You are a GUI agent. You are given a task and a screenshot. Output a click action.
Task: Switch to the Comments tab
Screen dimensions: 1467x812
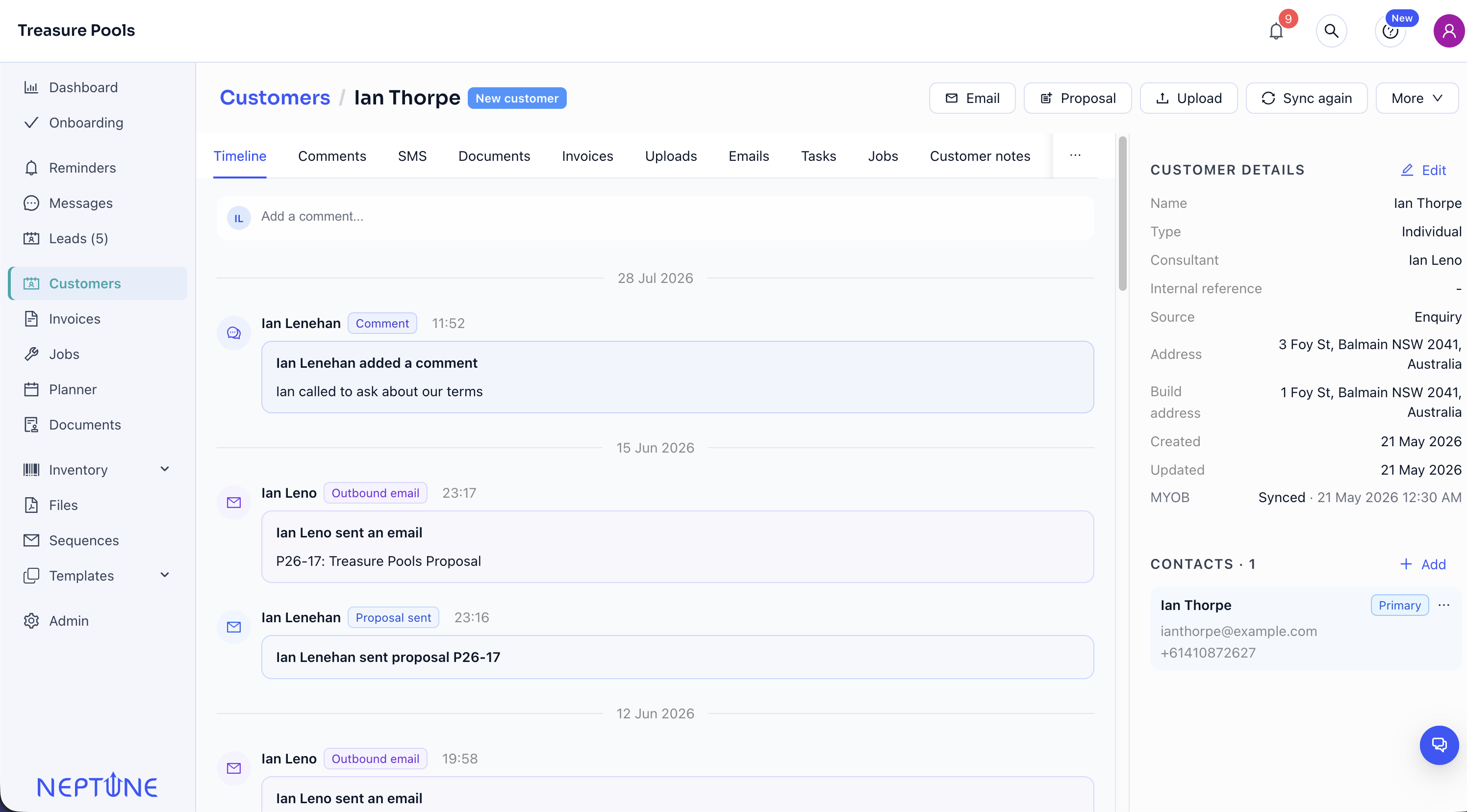point(332,156)
